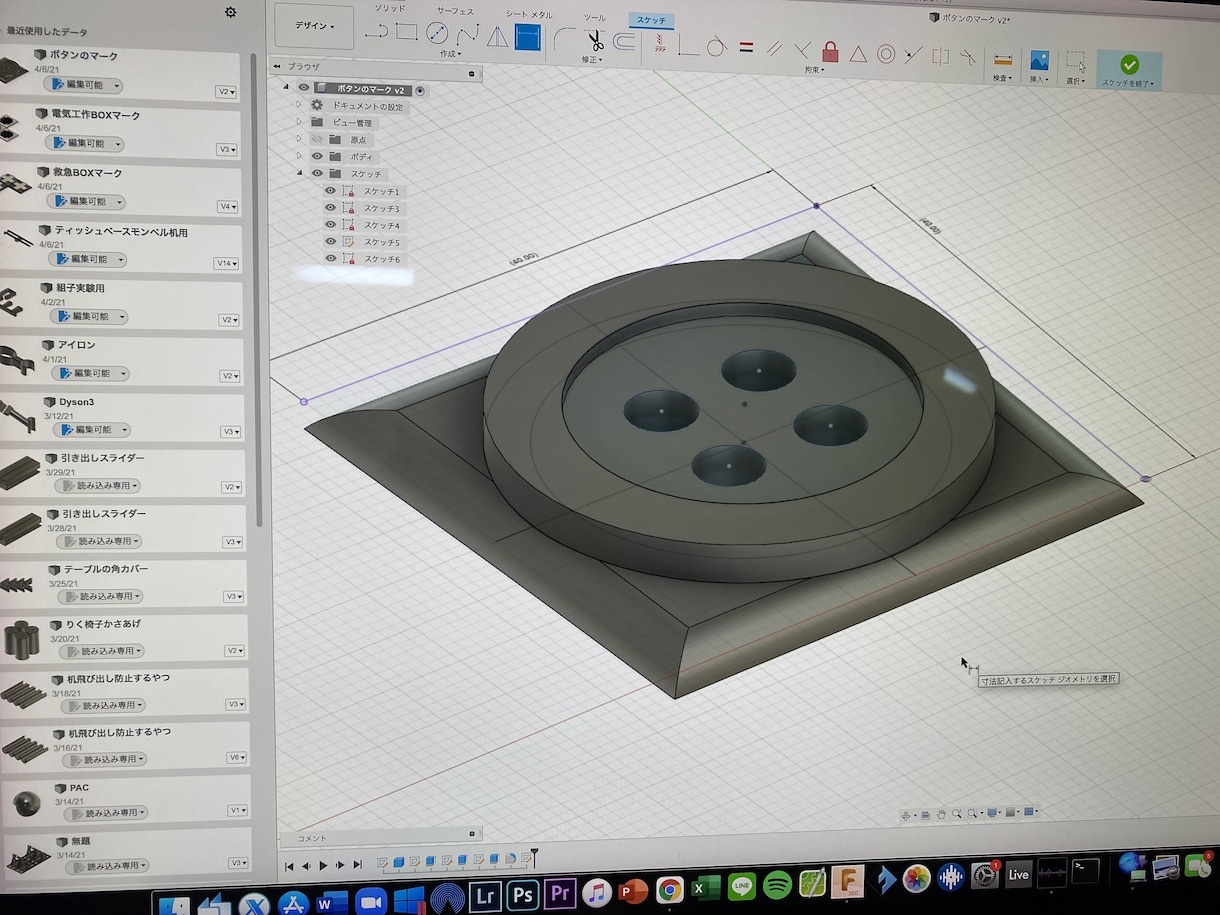Toggle visibility of スケッチ5
Screen dimensions: 1220x915
[x=331, y=242]
